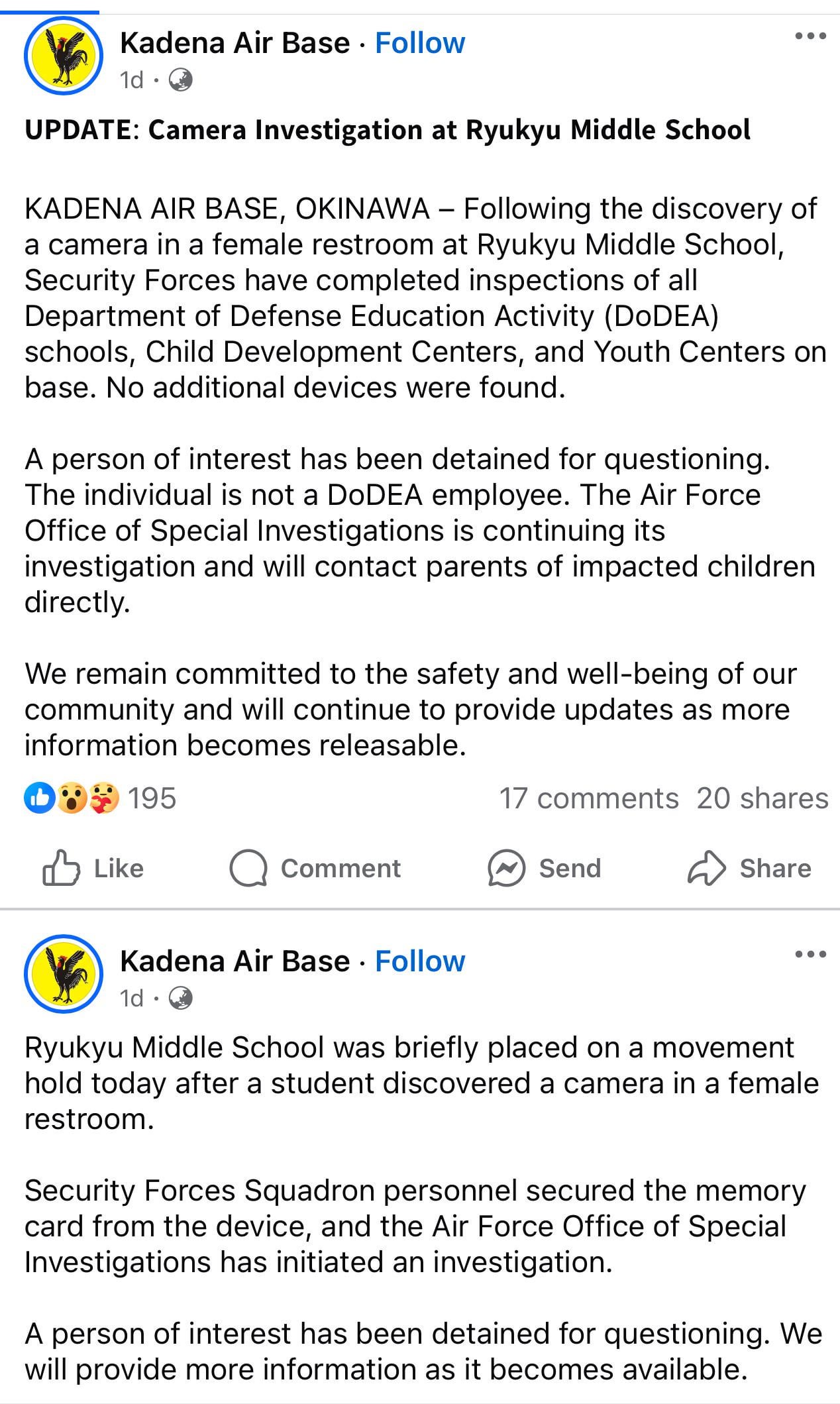This screenshot has height=1404, width=840.
Task: Follow Kadena Air Base from second post
Action: pyautogui.click(x=420, y=961)
